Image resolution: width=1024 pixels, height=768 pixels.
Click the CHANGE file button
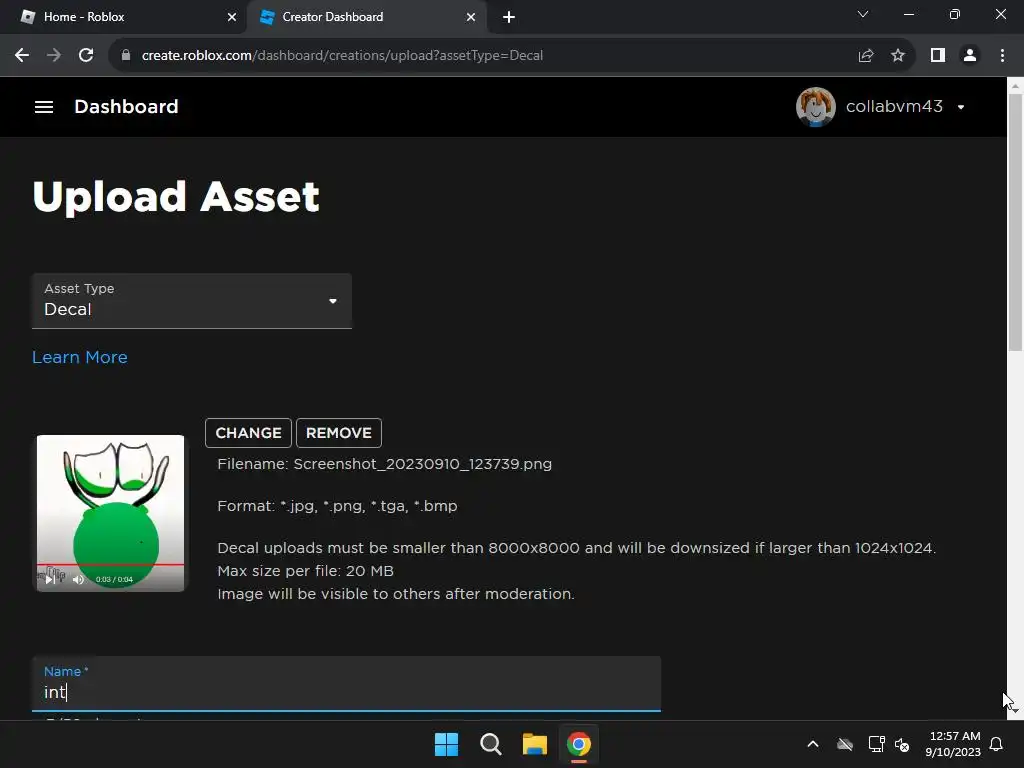248,433
